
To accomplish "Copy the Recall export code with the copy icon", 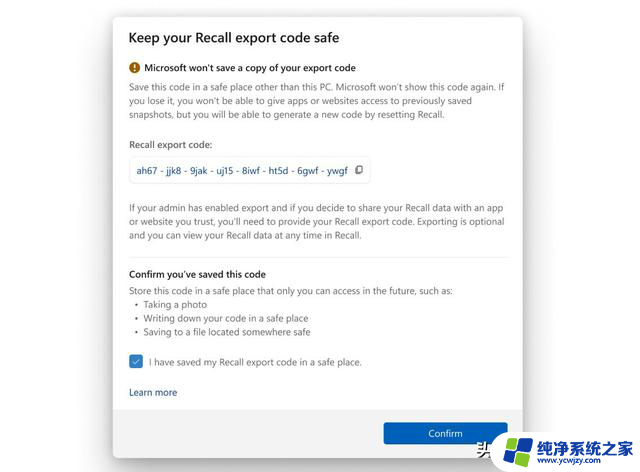I will pos(359,169).
